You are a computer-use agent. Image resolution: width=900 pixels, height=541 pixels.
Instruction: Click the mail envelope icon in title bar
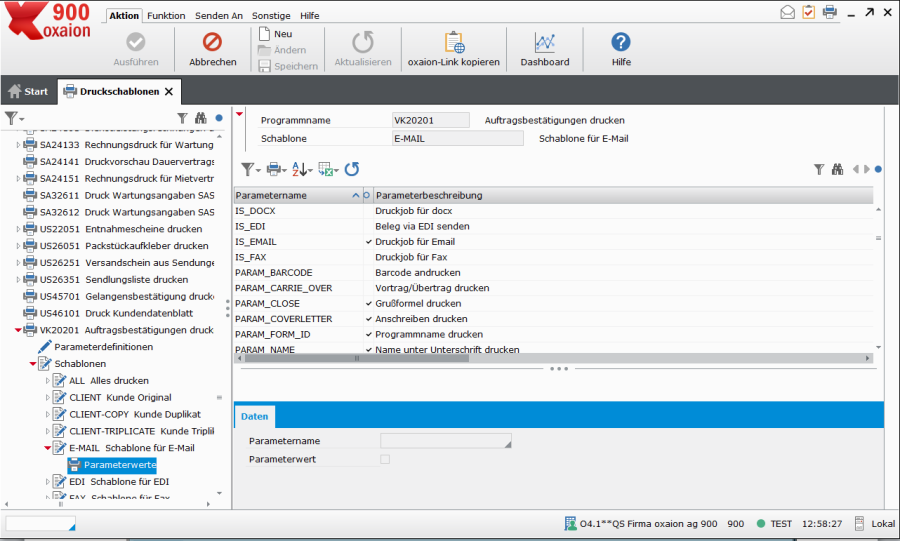pyautogui.click(x=788, y=12)
